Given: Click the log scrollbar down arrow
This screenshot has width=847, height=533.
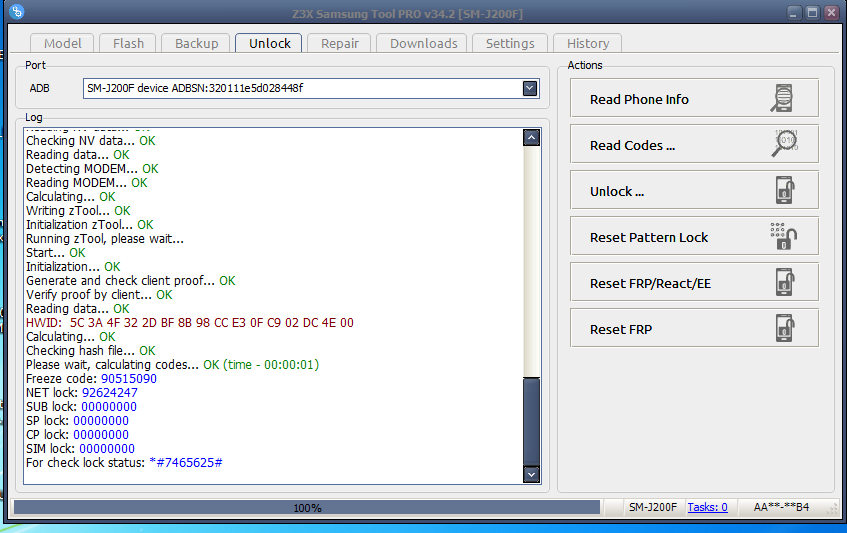Looking at the screenshot, I should click(532, 474).
